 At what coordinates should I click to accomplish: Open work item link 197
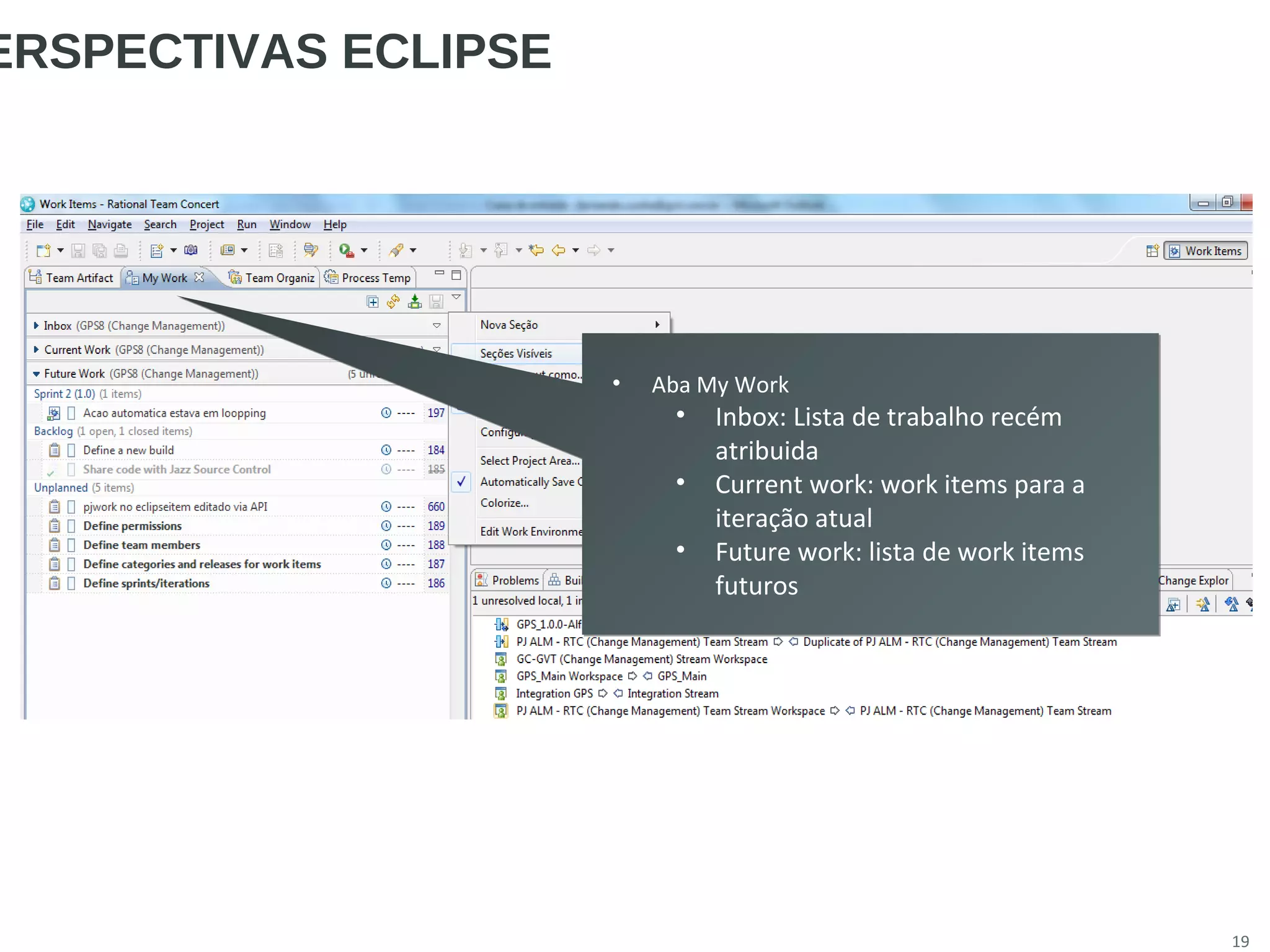coord(436,413)
